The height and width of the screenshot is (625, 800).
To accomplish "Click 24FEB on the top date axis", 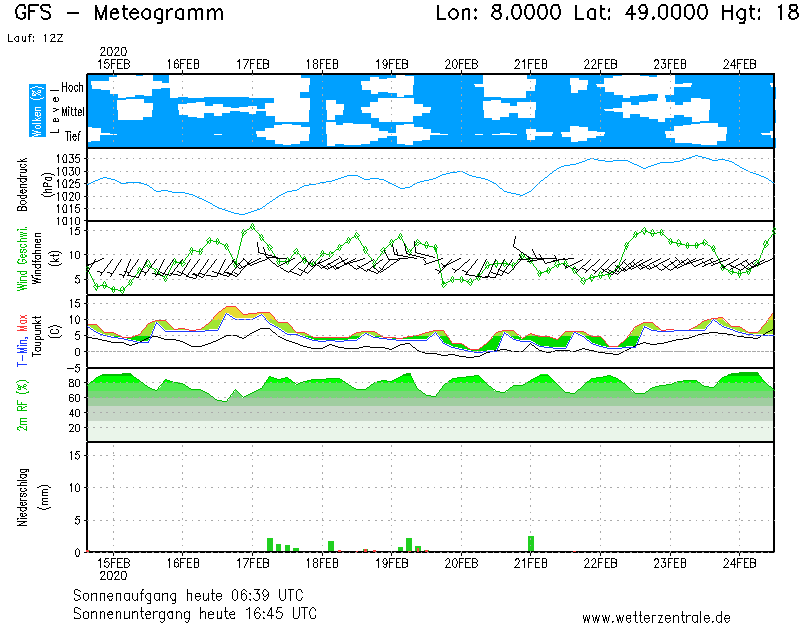I will click(x=739, y=64).
